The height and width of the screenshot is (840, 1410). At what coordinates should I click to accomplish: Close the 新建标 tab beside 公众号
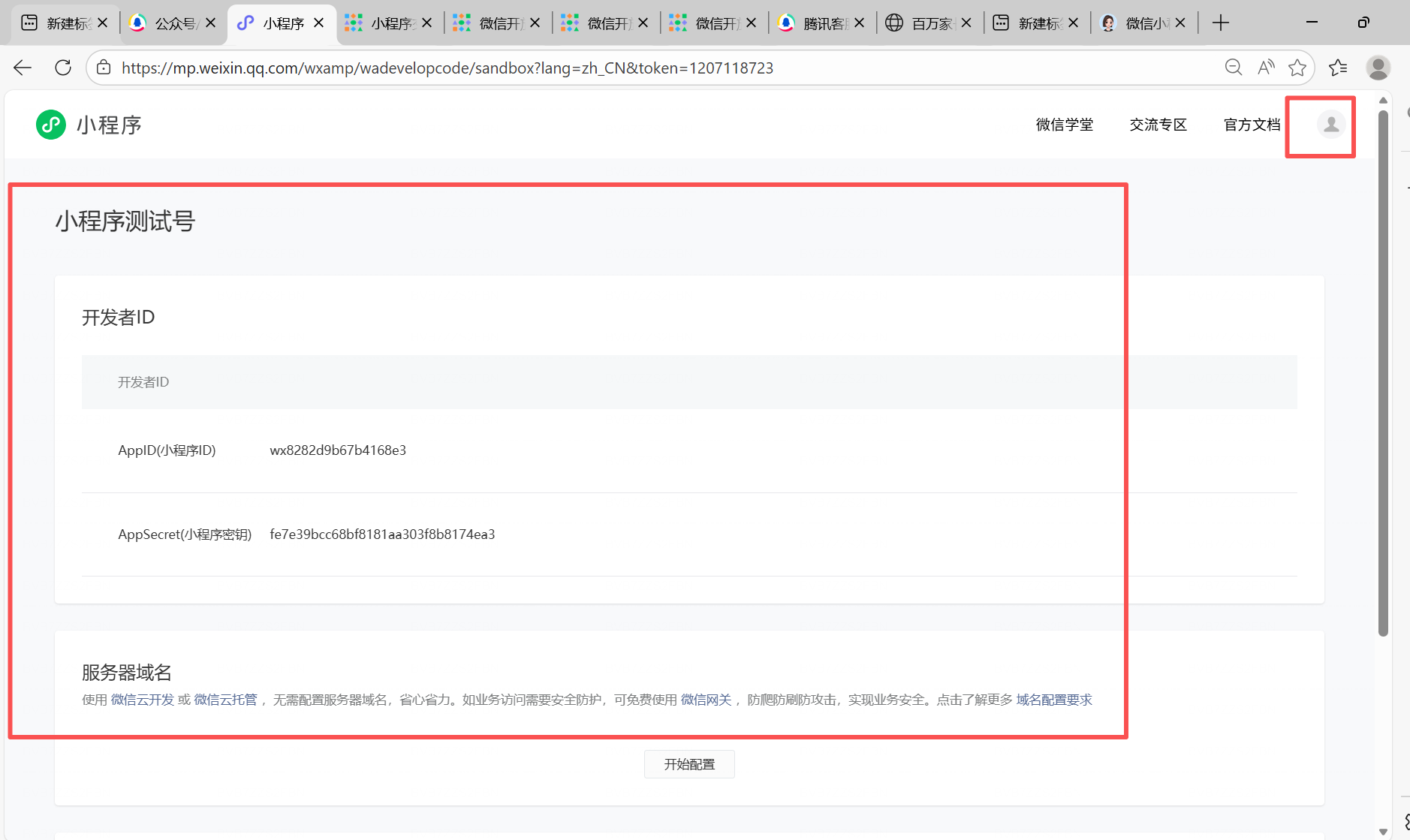click(x=102, y=23)
